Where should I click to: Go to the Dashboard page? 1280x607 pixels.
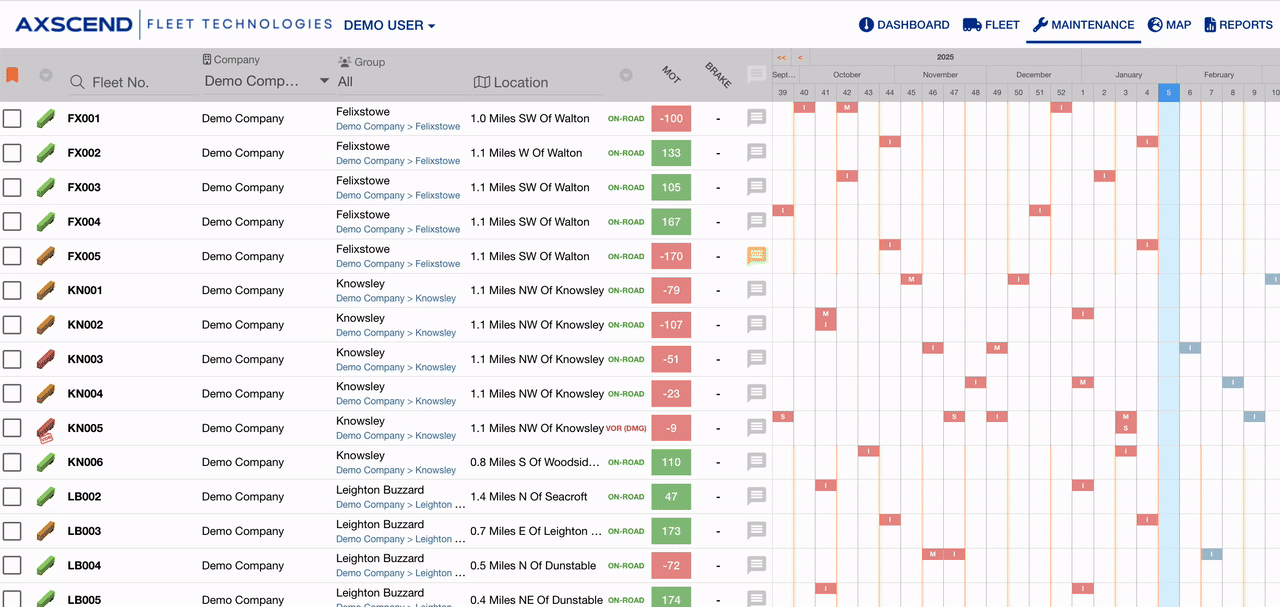[x=904, y=25]
